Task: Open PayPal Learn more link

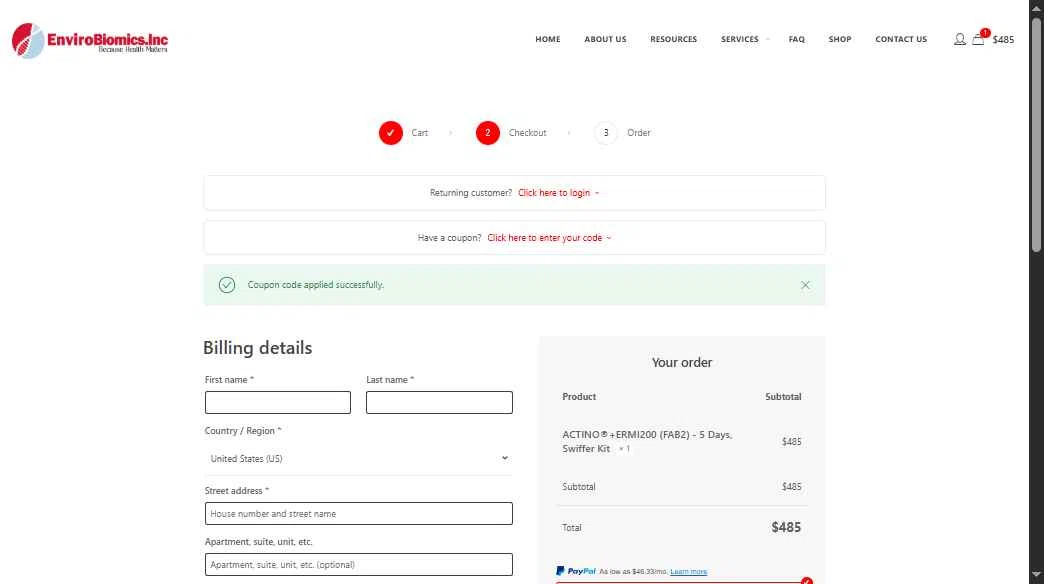Action: [x=688, y=571]
